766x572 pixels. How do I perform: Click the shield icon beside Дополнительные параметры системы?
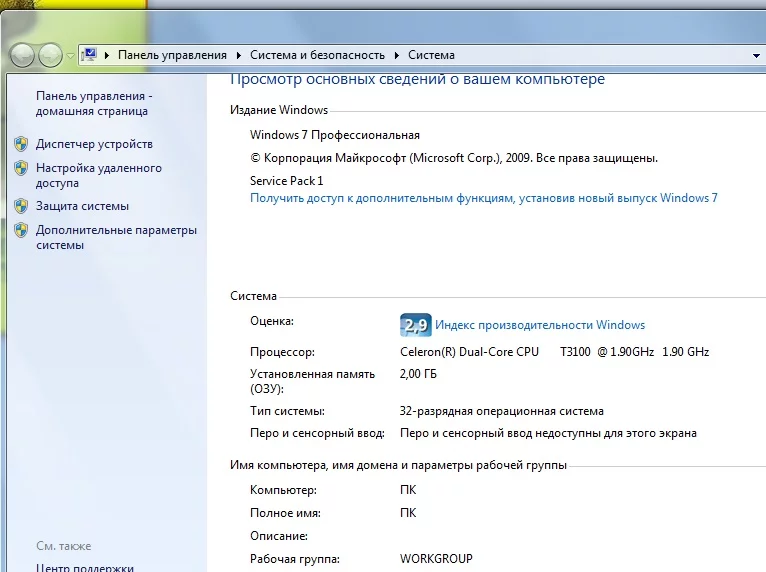coord(21,230)
